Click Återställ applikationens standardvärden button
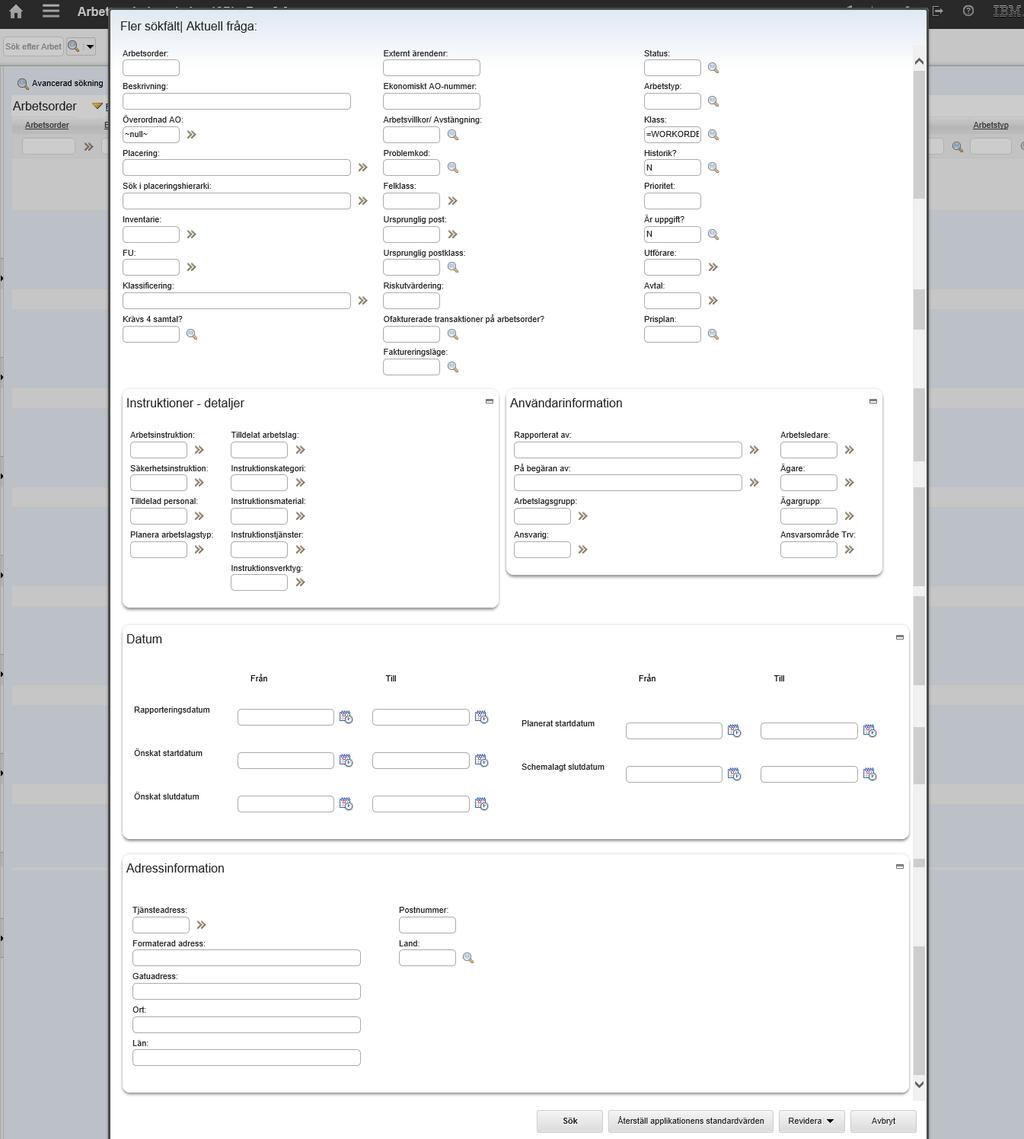Viewport: 1024px width, 1139px height. [x=691, y=1121]
